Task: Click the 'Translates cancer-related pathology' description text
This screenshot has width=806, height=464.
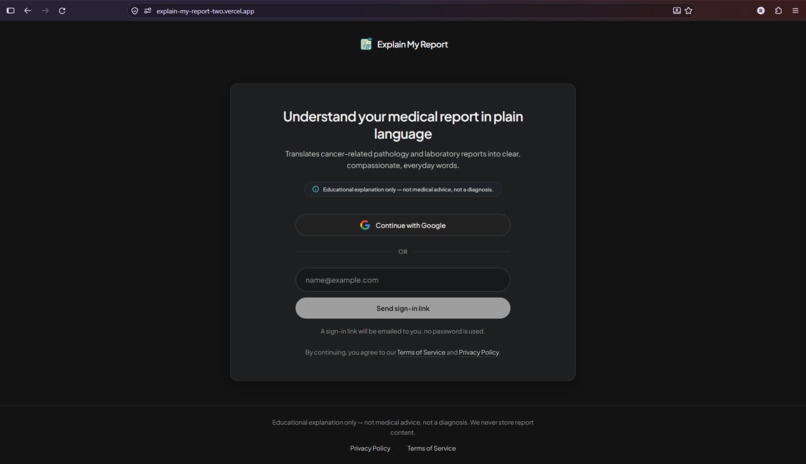Action: pos(402,159)
